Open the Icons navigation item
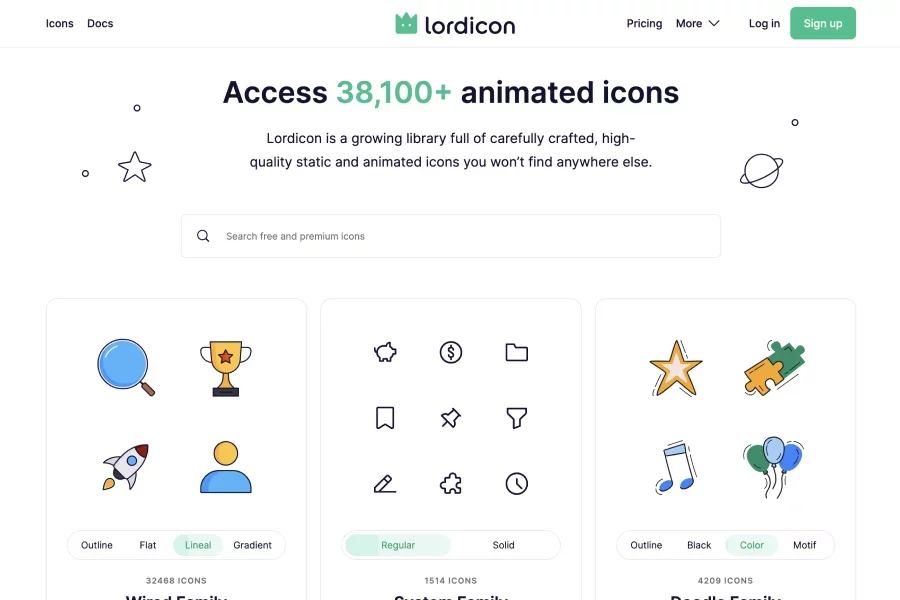Viewport: 900px width, 600px height. coord(60,24)
